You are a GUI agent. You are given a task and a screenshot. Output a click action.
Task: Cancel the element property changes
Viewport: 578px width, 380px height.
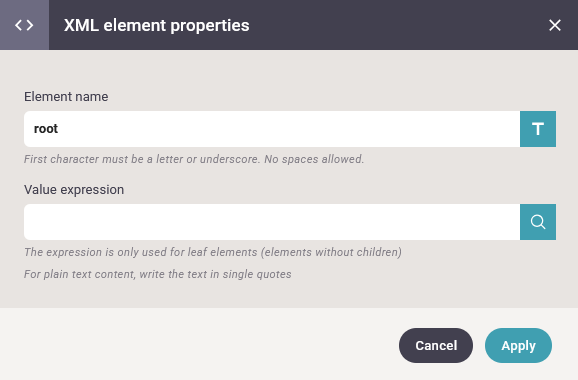tap(436, 345)
